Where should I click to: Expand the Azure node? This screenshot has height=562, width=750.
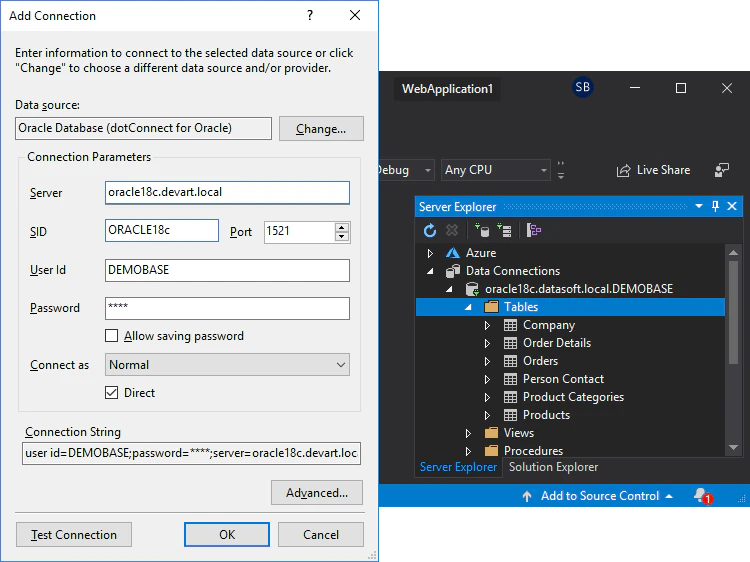click(430, 253)
